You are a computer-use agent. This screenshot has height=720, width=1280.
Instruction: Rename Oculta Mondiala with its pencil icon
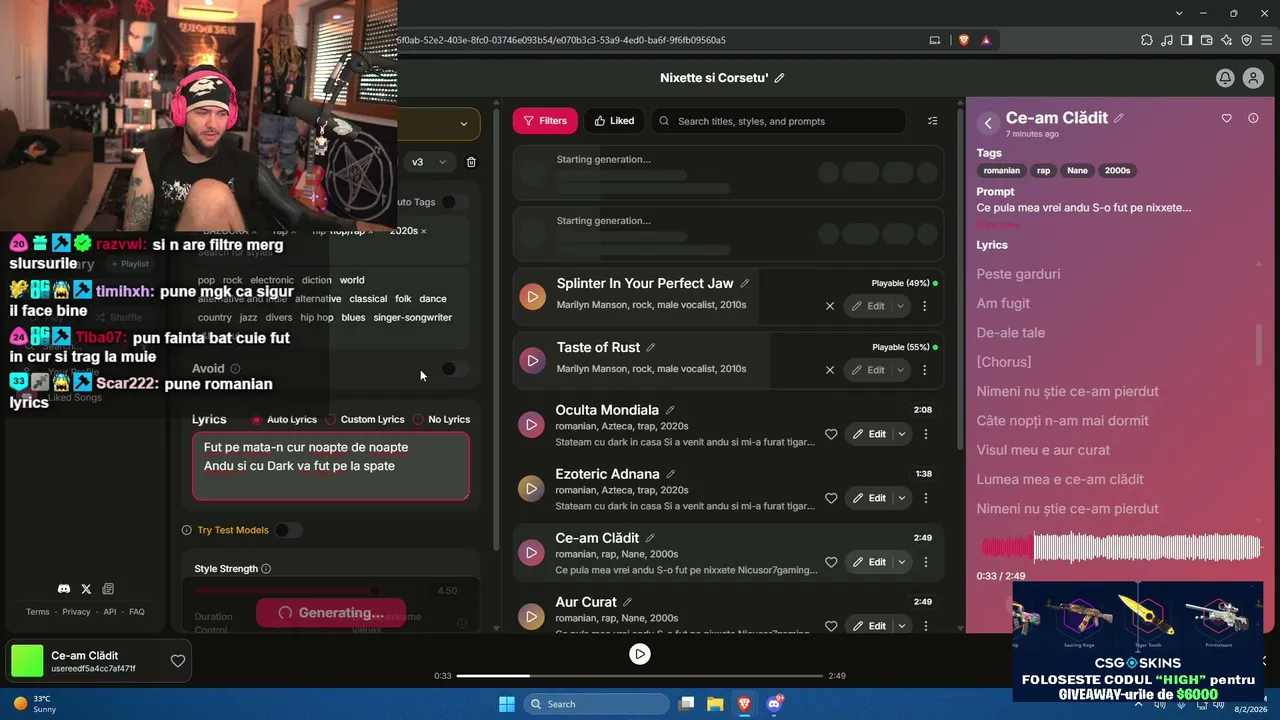[x=670, y=410]
